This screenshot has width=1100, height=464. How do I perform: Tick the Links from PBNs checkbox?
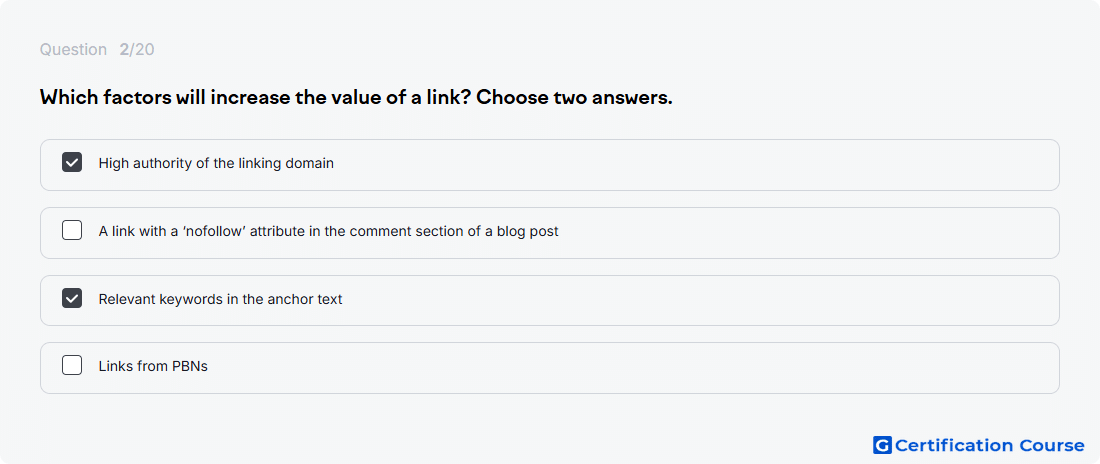[x=72, y=366]
